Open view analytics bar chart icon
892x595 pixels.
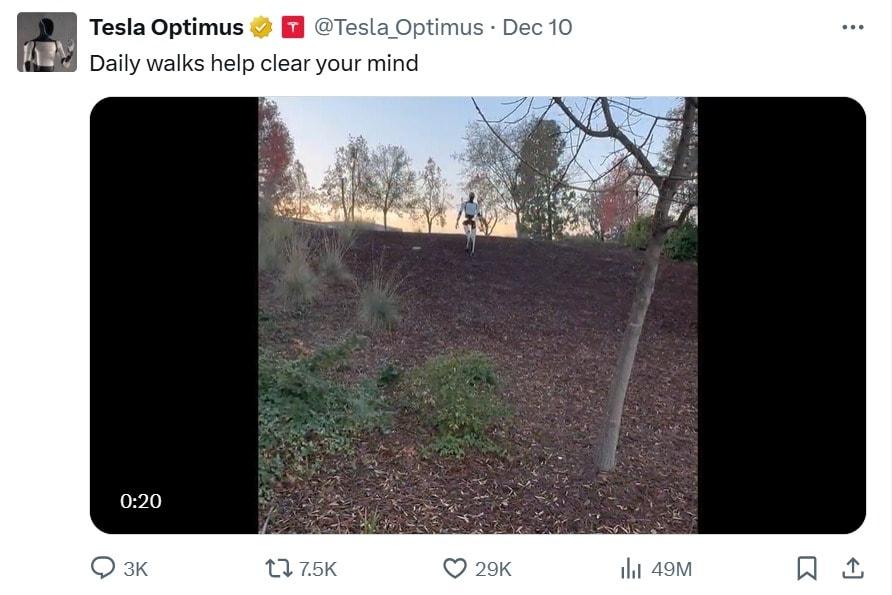631,568
